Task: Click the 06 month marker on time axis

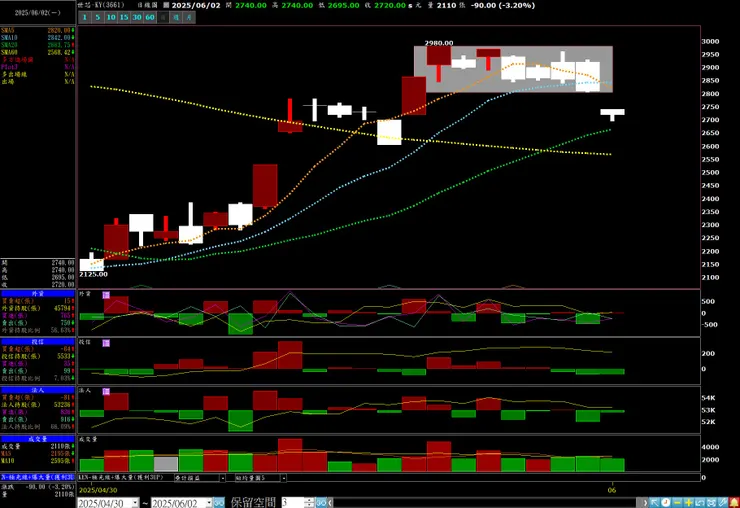Action: pyautogui.click(x=612, y=490)
